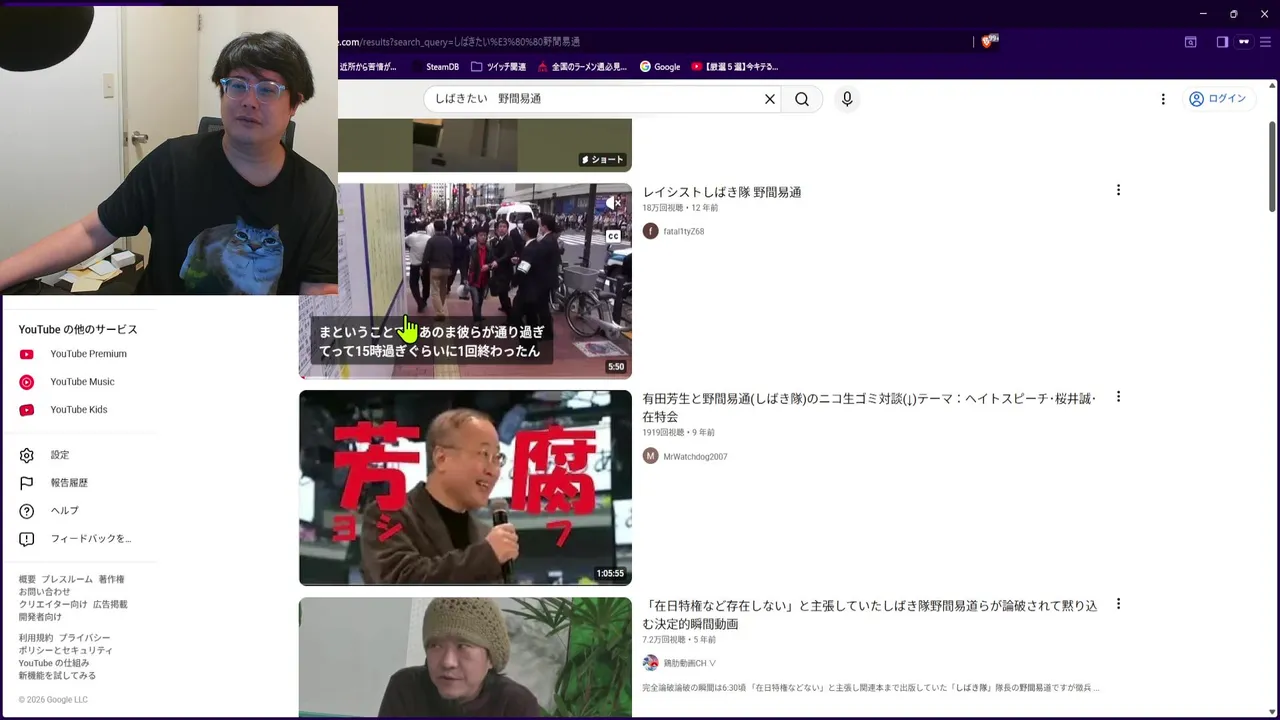1280x720 pixels.
Task: Open 開発者向け footer link
Action: point(40,617)
